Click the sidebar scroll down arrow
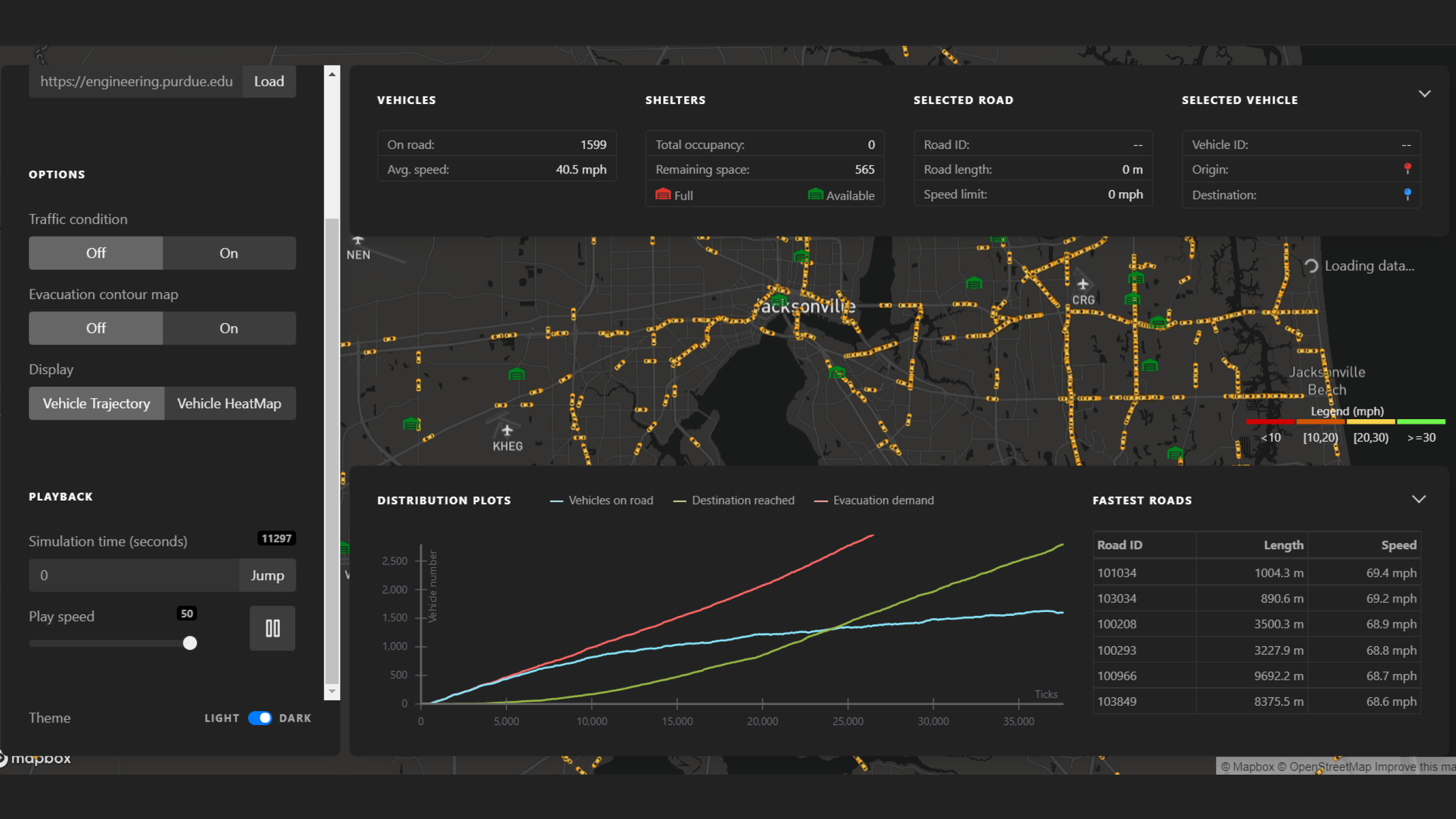This screenshot has width=1456, height=819. pos(332,692)
